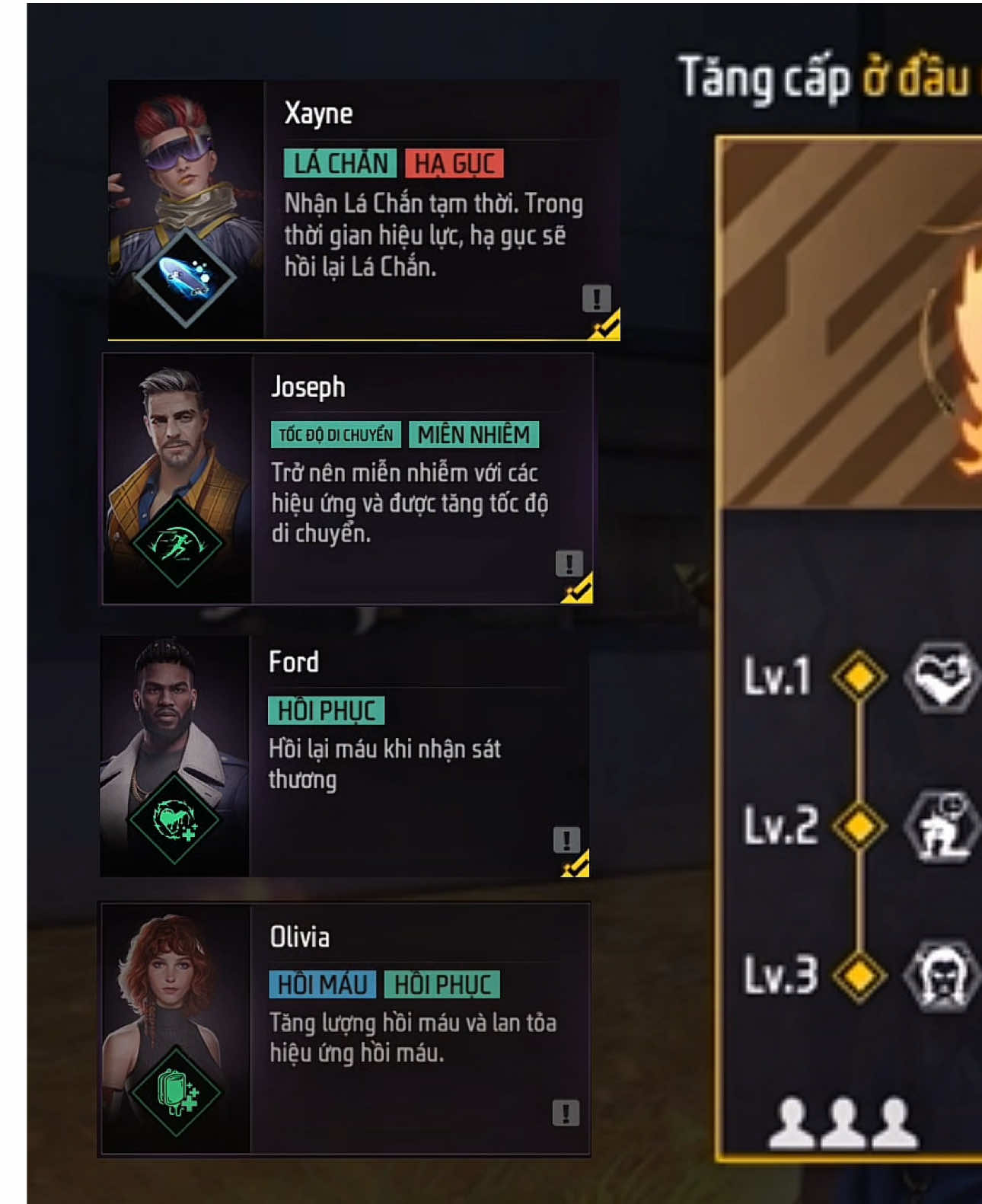Toggle the yellow checkmark on Ford's card
Viewport: 982px width, 1204px height.
pyautogui.click(x=575, y=864)
